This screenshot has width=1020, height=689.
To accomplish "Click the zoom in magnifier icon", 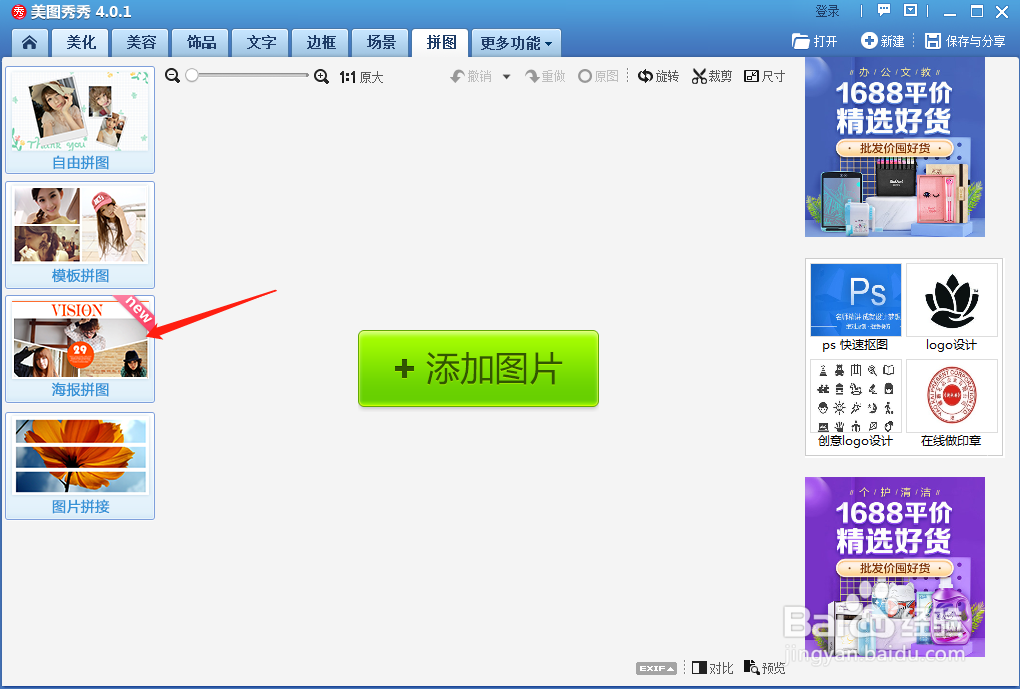I will [x=322, y=75].
